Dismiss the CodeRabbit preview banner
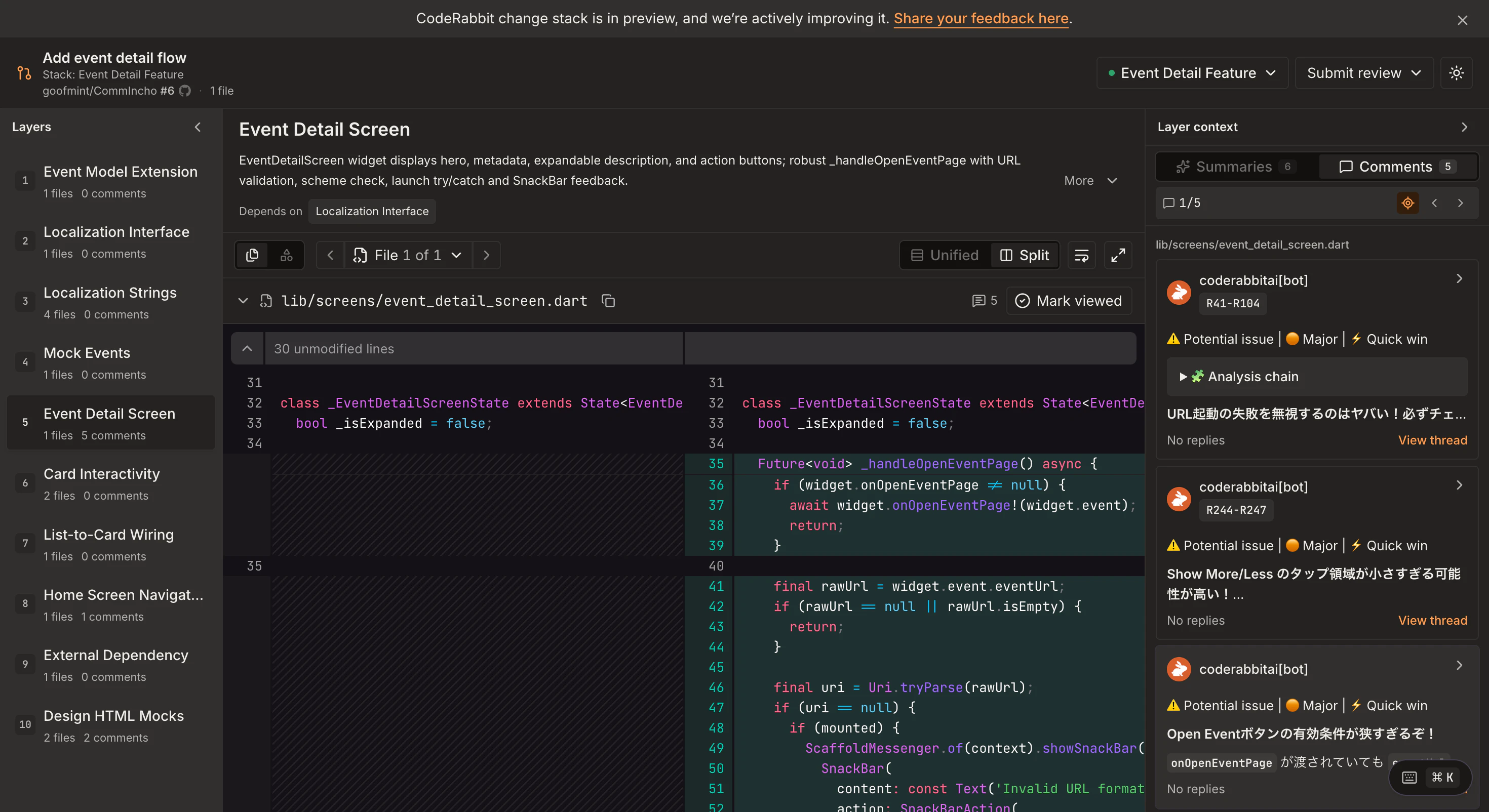Viewport: 1489px width, 812px height. coord(1463,20)
